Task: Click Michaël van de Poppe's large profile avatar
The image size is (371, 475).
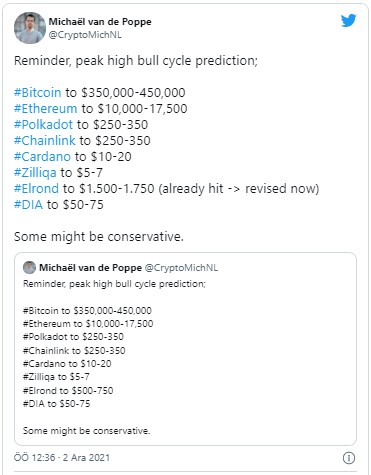Action: pyautogui.click(x=30, y=28)
